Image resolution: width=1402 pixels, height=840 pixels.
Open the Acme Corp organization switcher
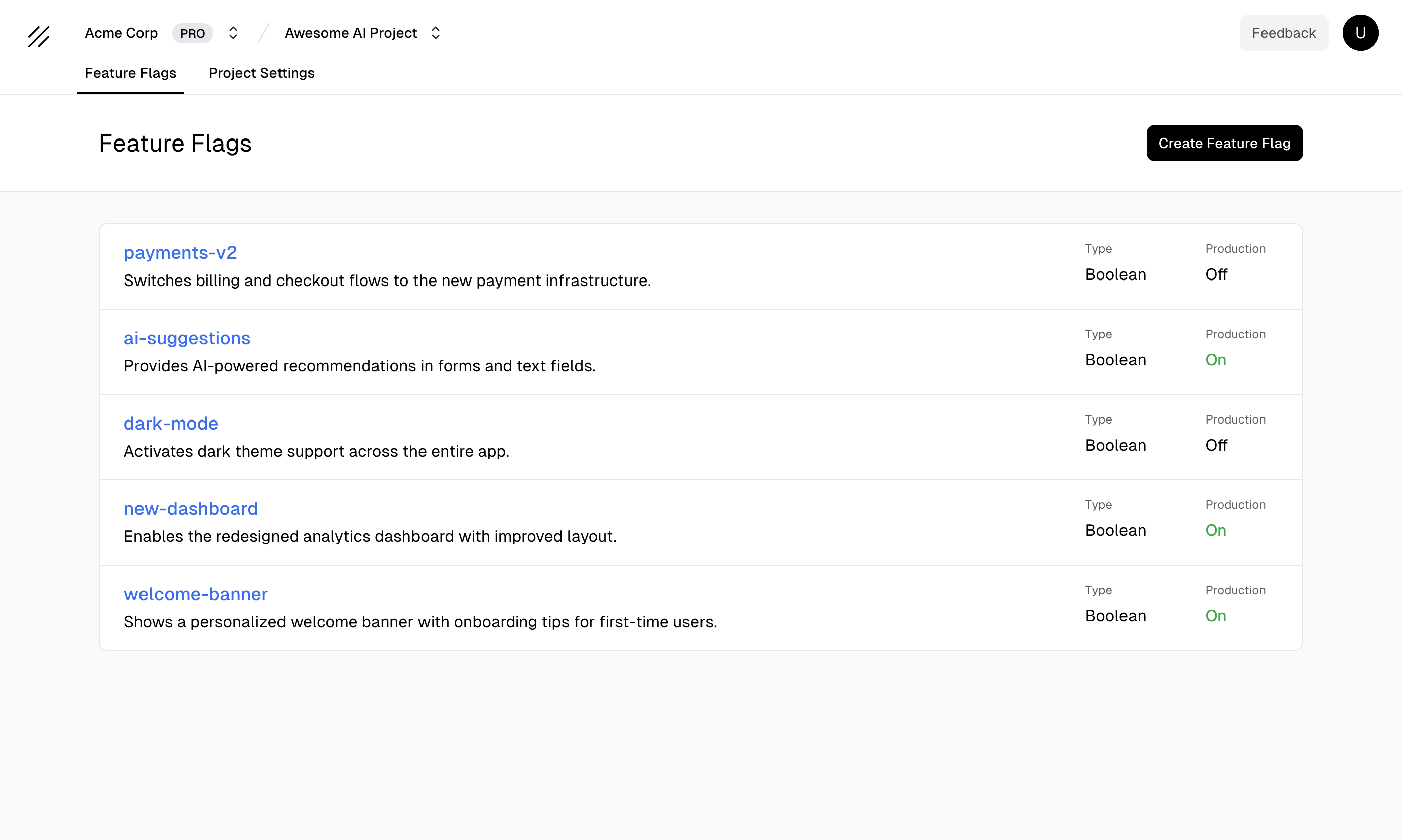121,33
